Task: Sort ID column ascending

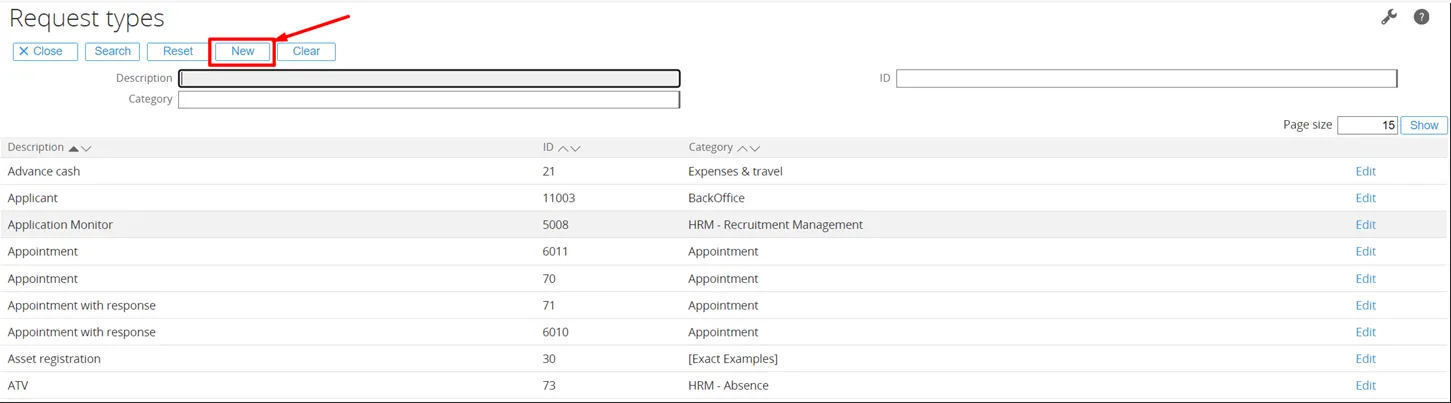Action: coord(563,148)
